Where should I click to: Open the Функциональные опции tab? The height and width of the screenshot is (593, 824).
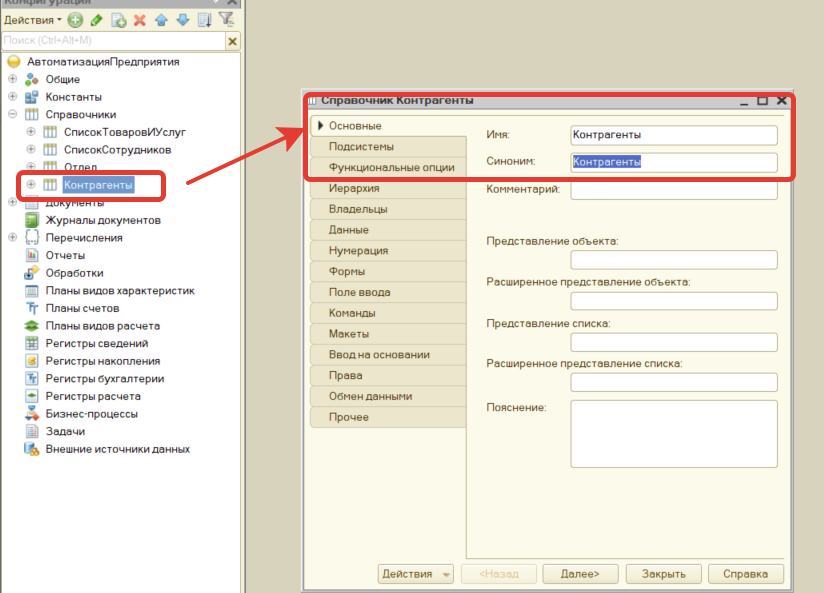pos(388,167)
